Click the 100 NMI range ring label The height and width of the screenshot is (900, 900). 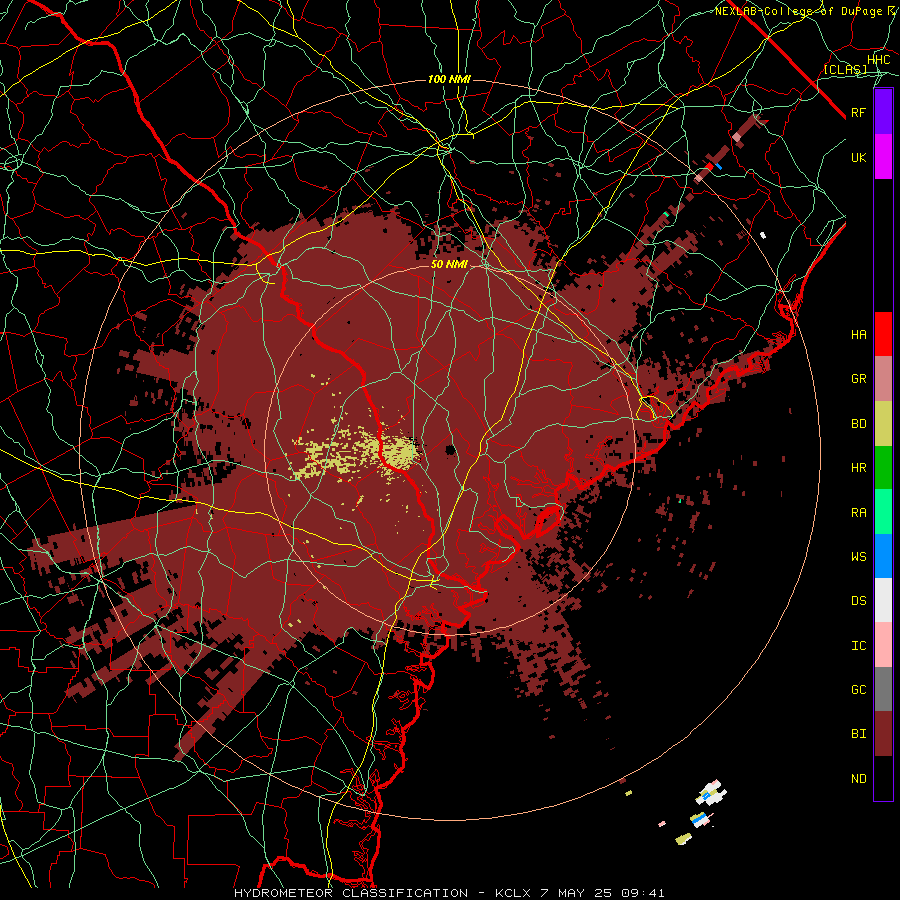(449, 79)
